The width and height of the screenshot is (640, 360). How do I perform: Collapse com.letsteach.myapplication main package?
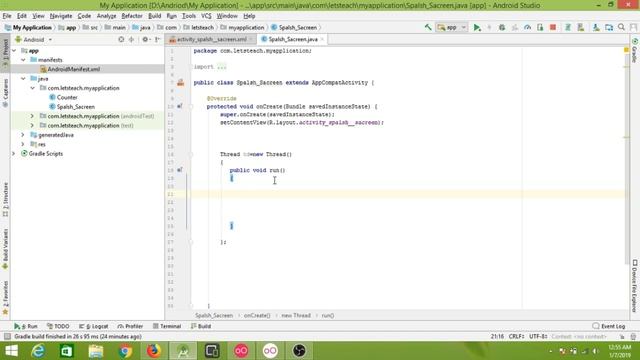click(33, 88)
